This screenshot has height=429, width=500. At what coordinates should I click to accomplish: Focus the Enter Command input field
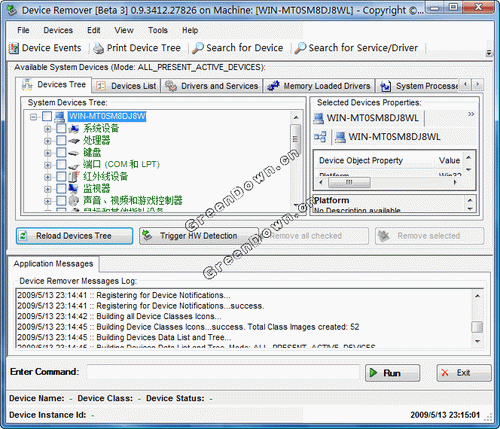click(223, 372)
